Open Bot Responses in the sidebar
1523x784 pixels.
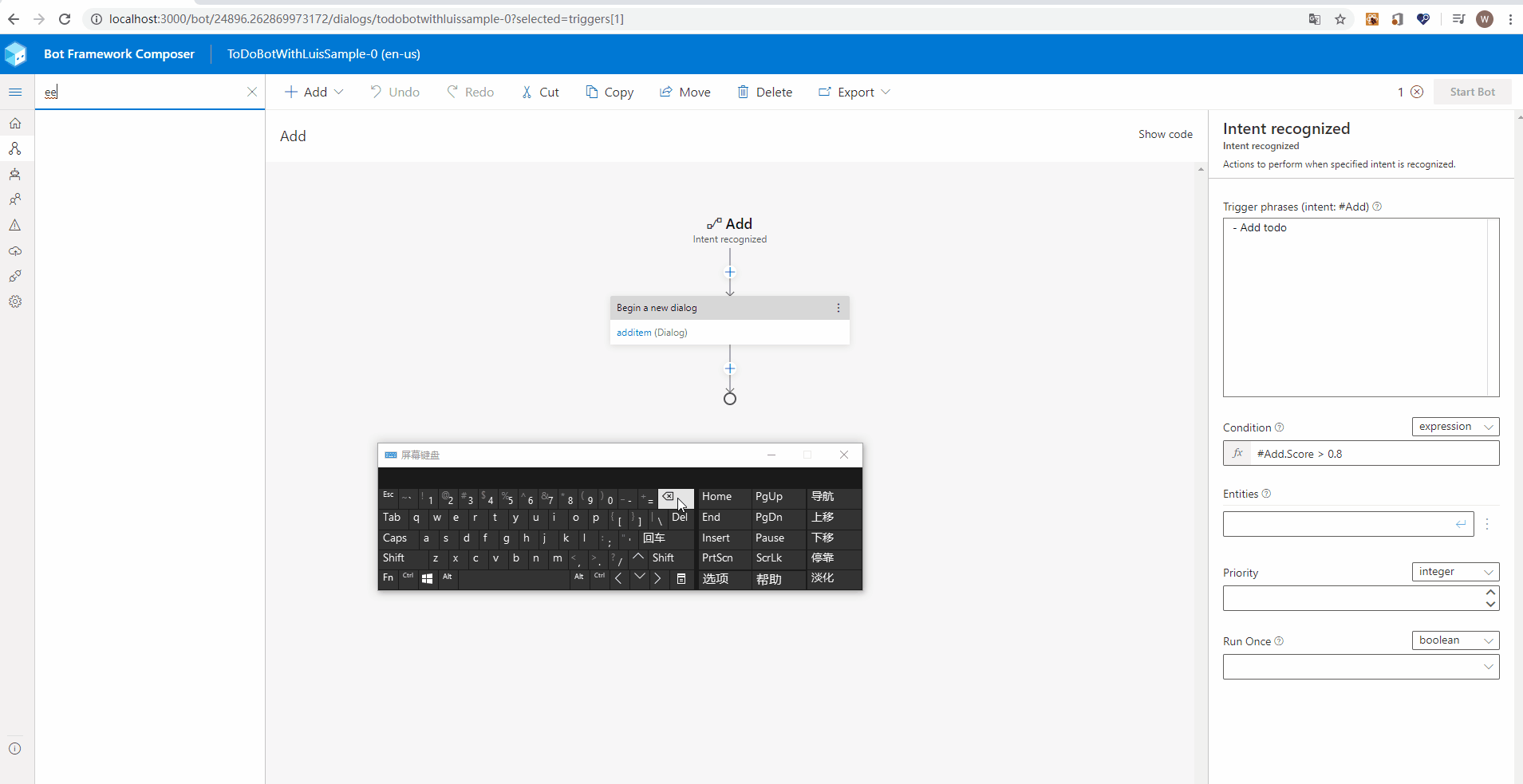point(15,175)
